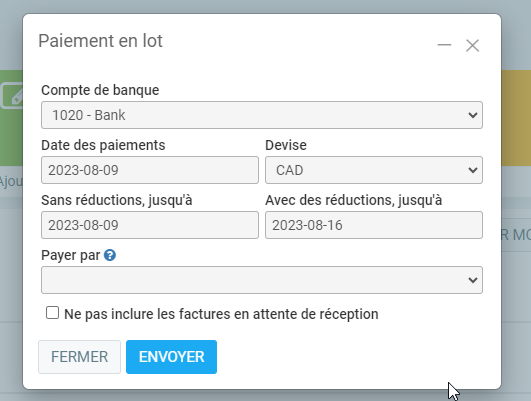The image size is (531, 401).
Task: Click the Devise dropdown chevron arrow
Action: tap(473, 170)
